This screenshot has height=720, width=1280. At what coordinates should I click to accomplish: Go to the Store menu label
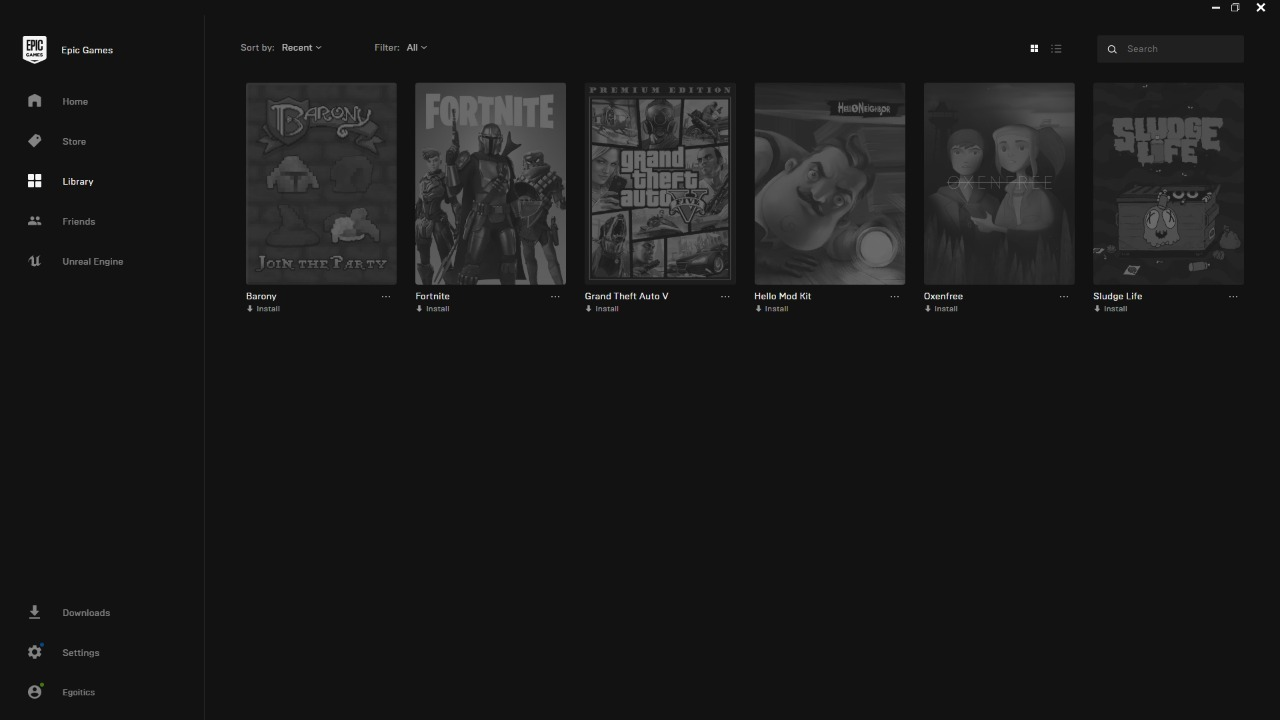pos(74,141)
